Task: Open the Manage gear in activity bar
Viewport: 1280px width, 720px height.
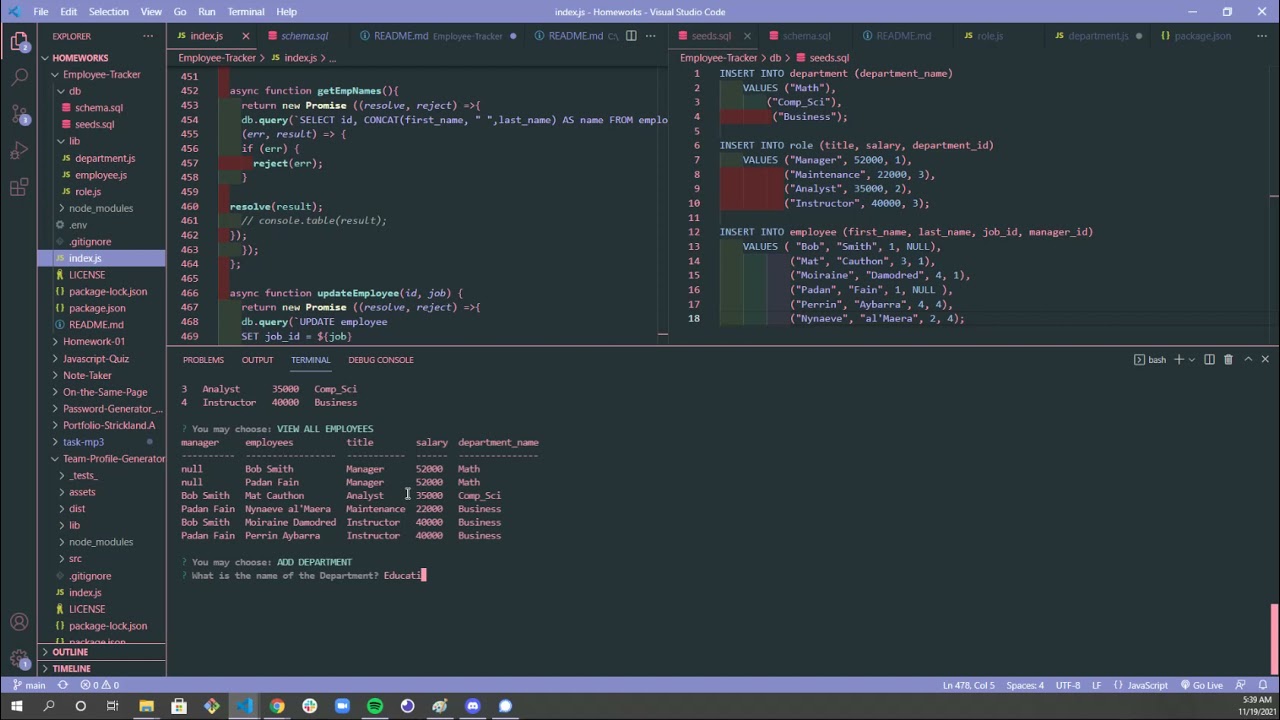Action: point(19,660)
